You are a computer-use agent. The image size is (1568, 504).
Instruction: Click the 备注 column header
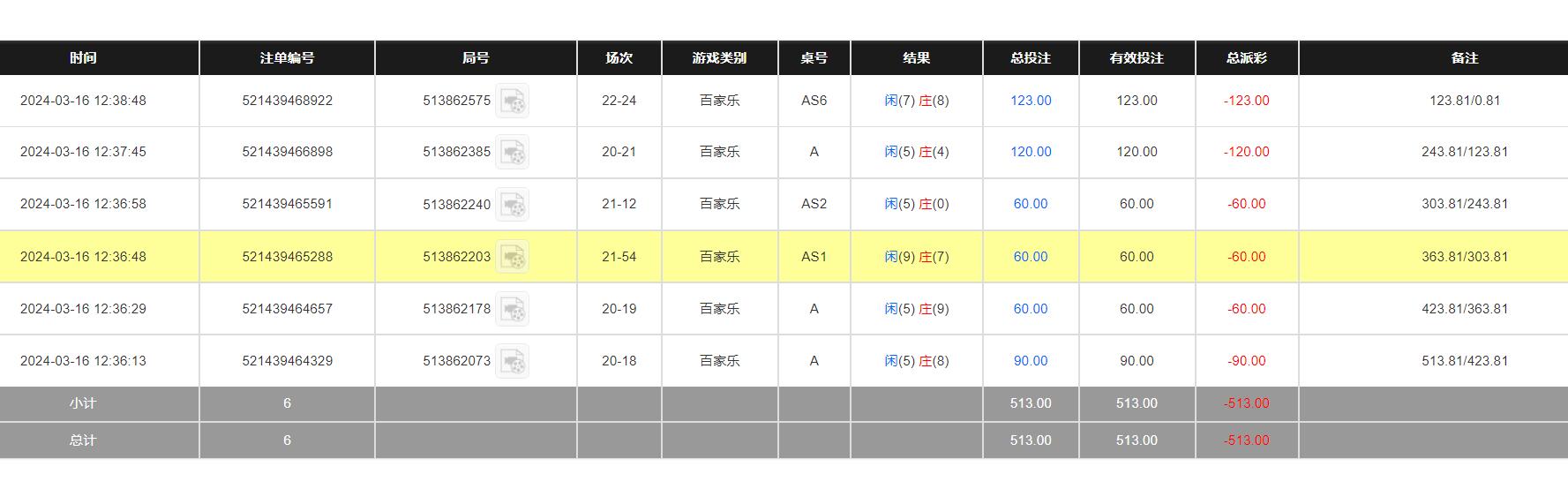tap(1464, 58)
